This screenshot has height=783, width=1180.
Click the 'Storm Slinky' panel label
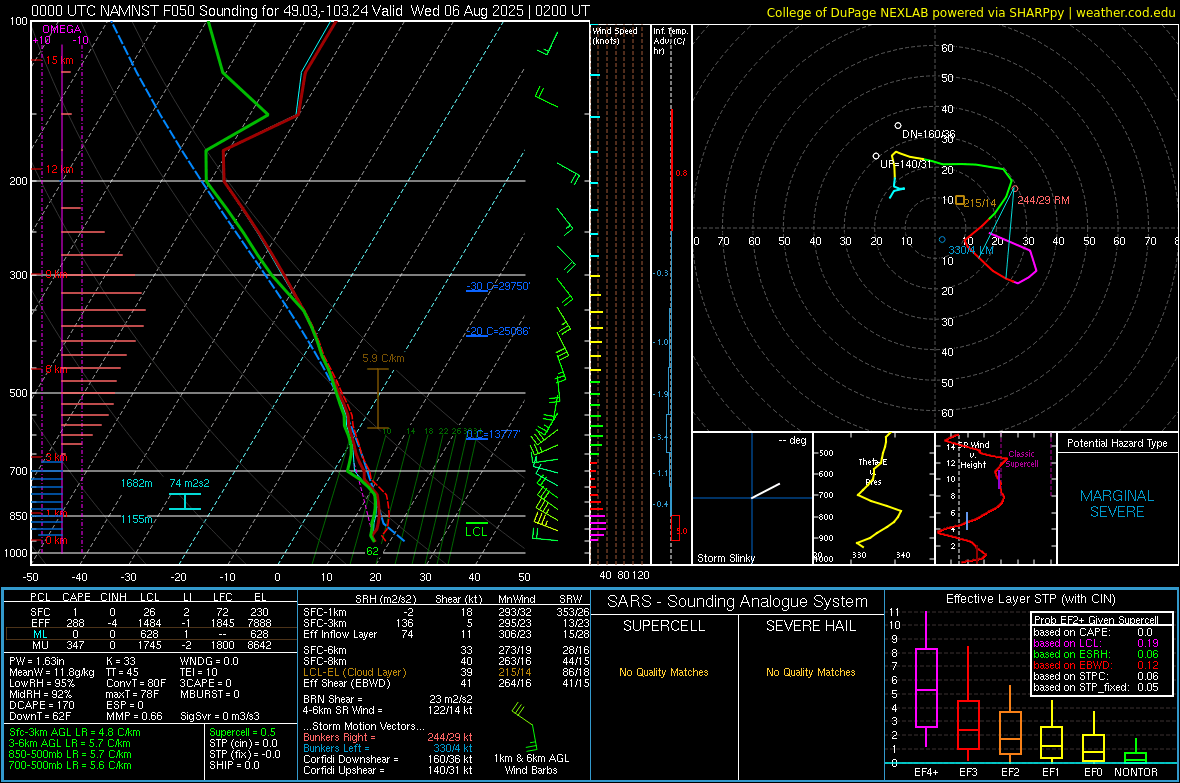tap(725, 558)
